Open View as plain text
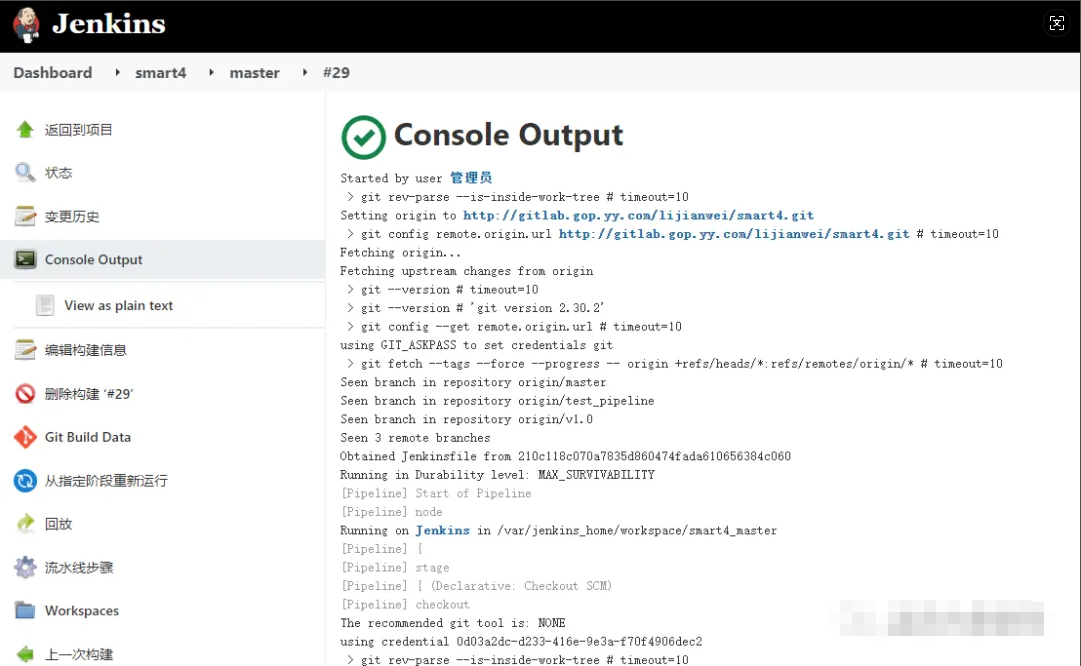The image size is (1081, 666). 119,305
